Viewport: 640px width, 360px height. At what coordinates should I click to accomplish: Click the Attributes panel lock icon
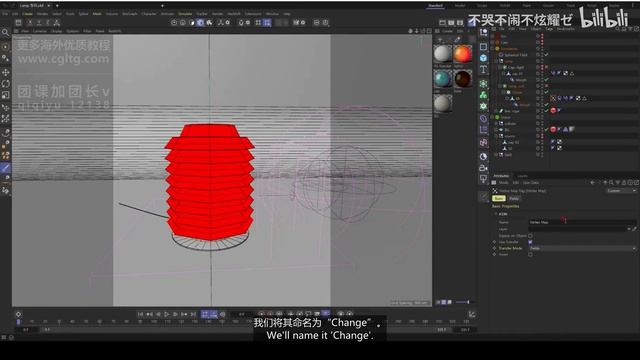[x=624, y=183]
